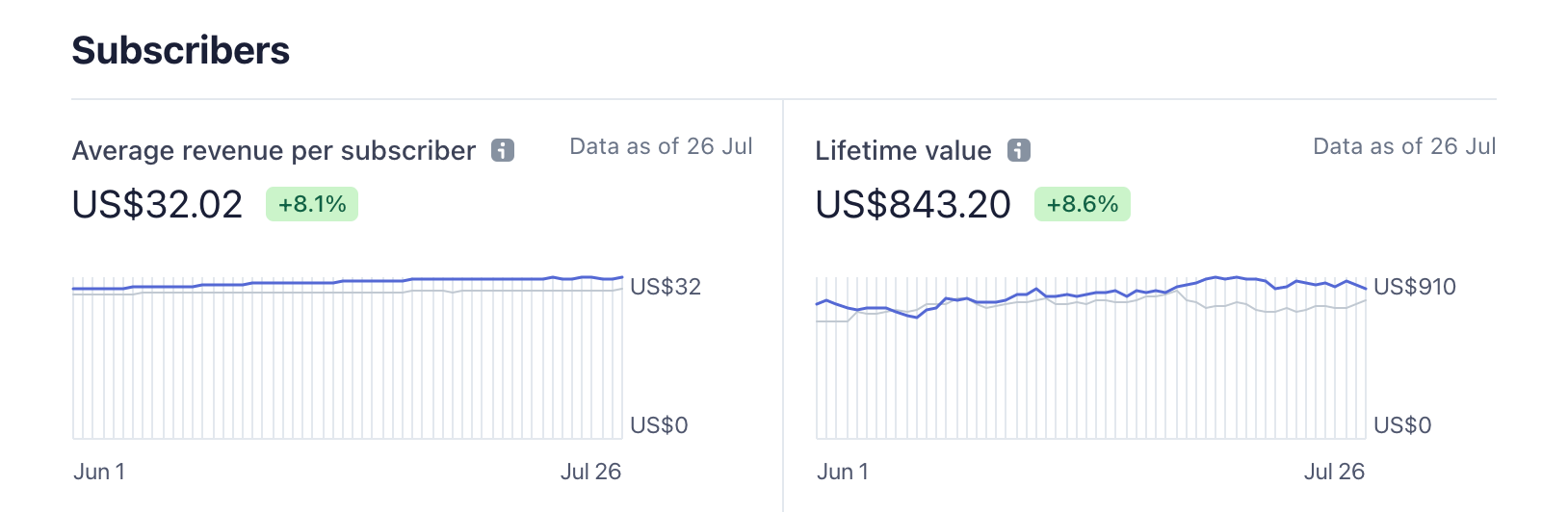Open the Average revenue per subscriber title

coord(274,151)
